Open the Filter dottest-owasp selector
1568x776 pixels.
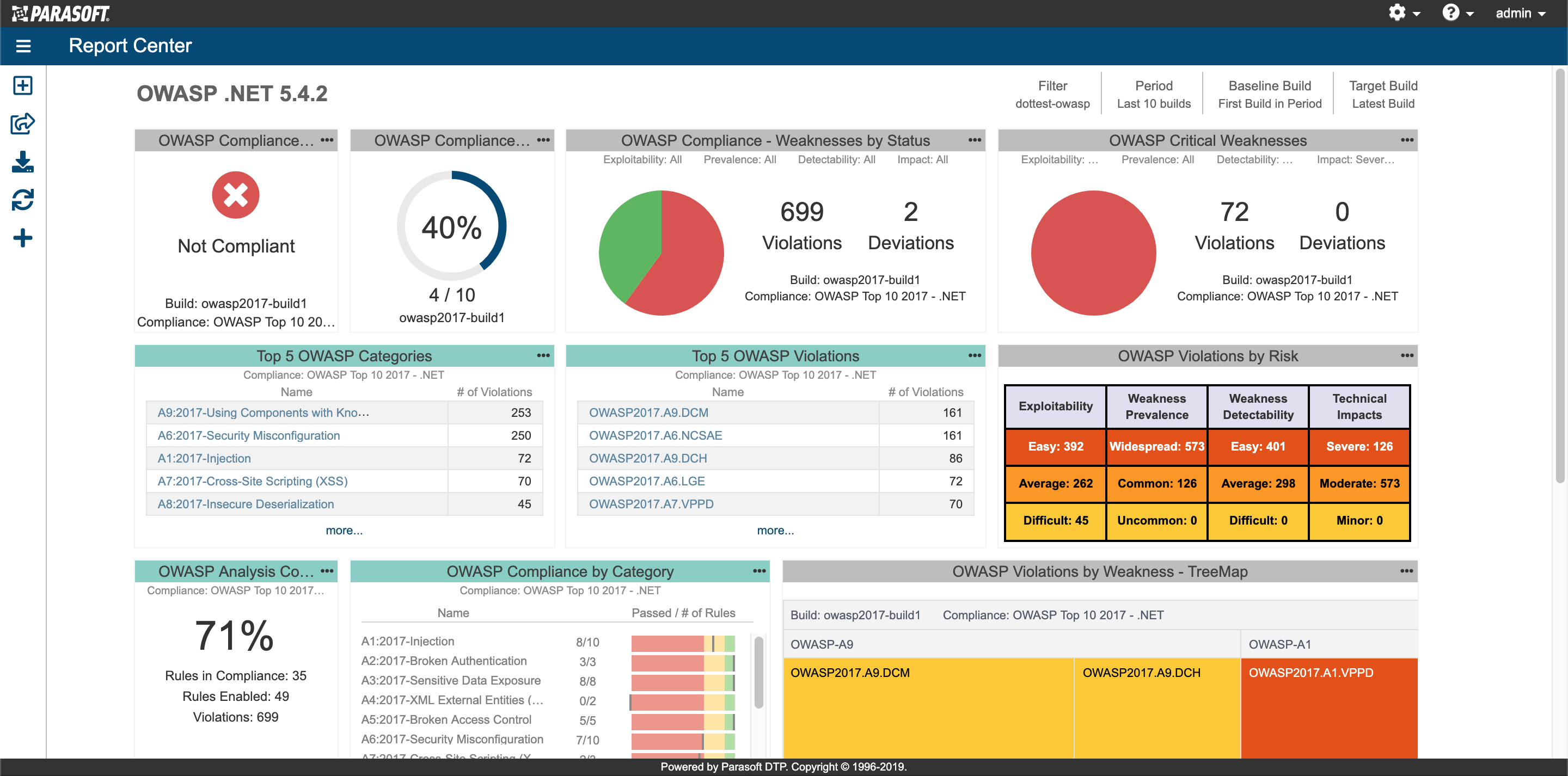[x=1052, y=94]
